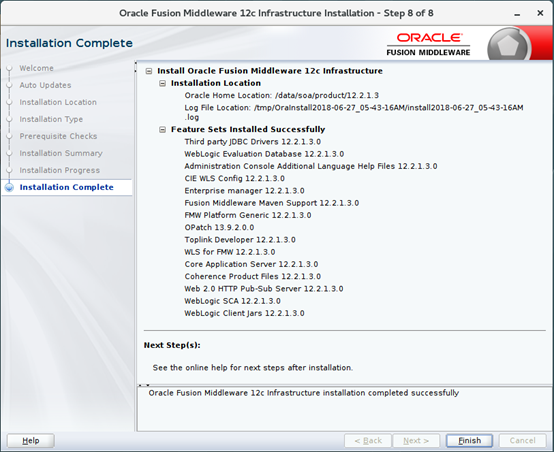Select the Auto Updates step
This screenshot has width=554, height=452.
(x=45, y=85)
